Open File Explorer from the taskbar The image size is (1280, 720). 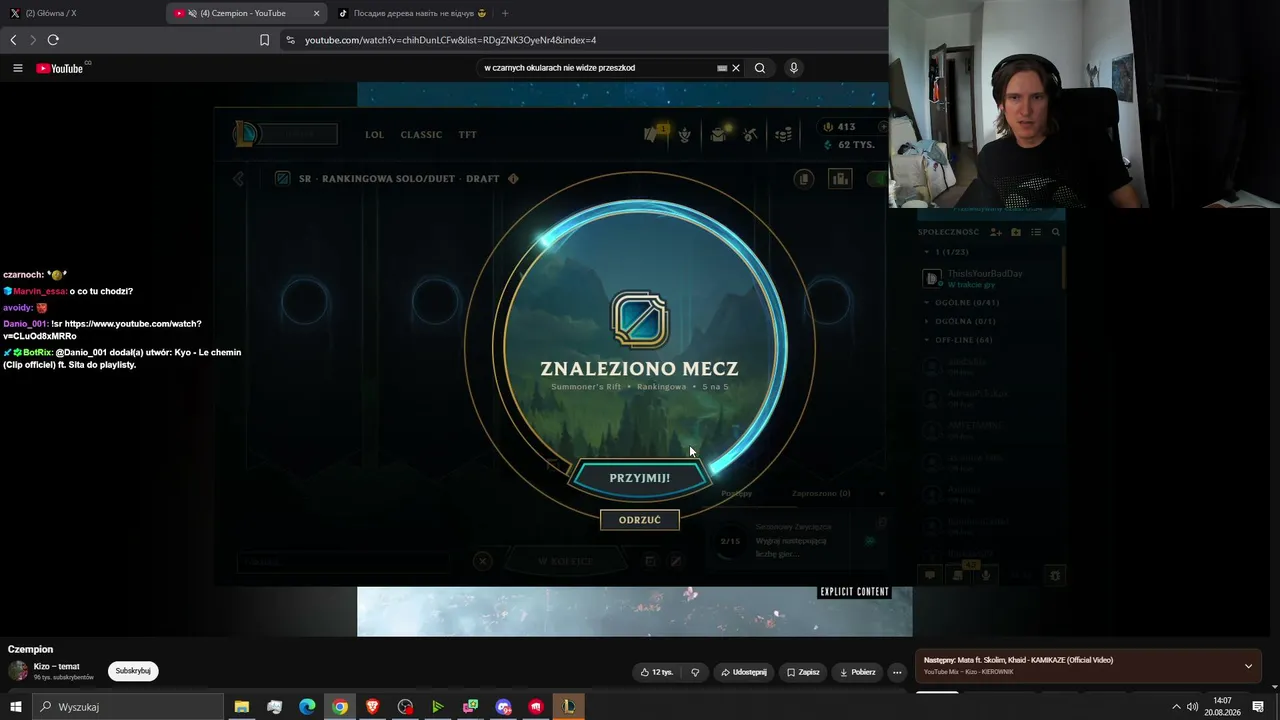coord(242,707)
